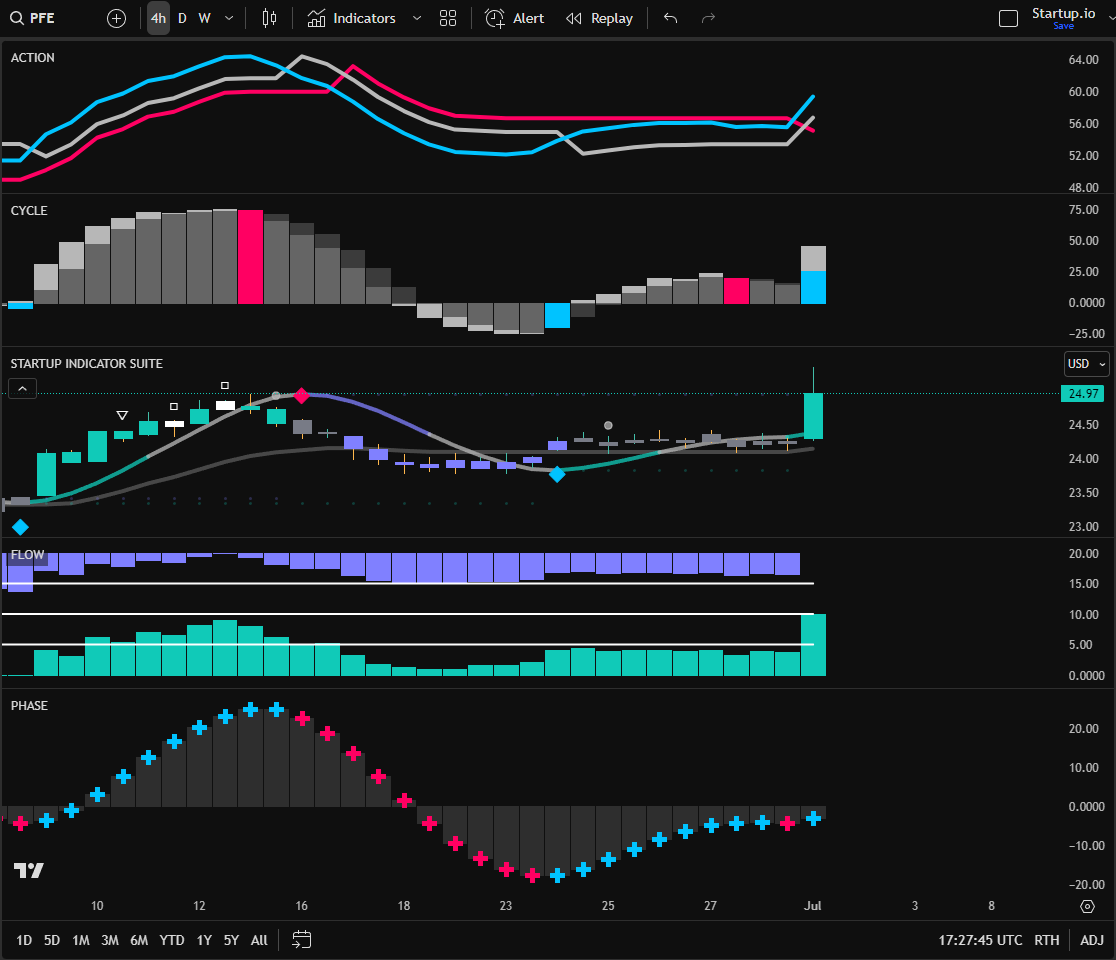
Task: Check the box beside Startup.io
Action: click(x=1008, y=17)
